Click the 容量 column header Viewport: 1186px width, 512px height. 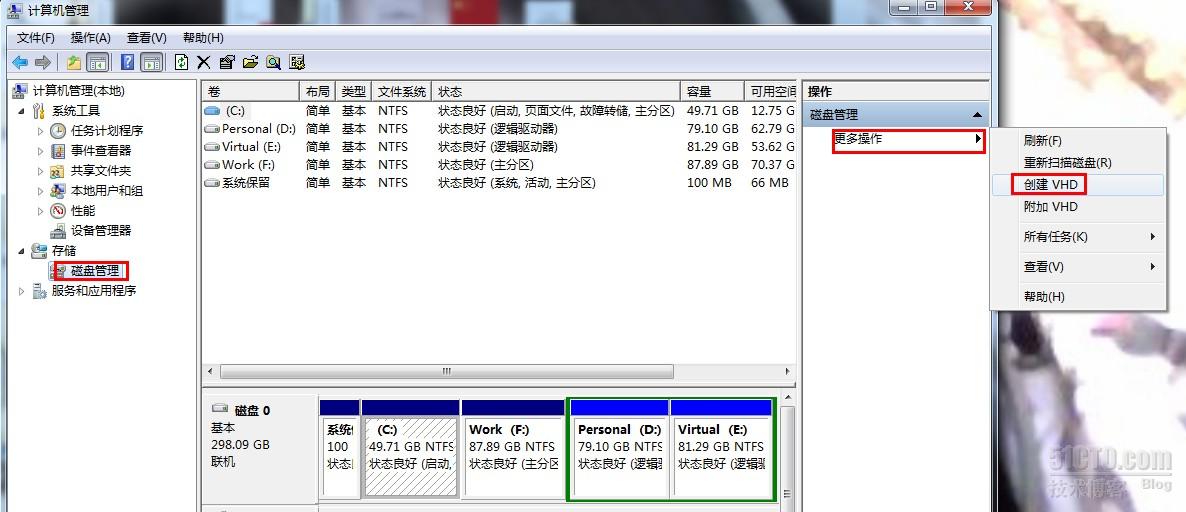click(x=699, y=91)
